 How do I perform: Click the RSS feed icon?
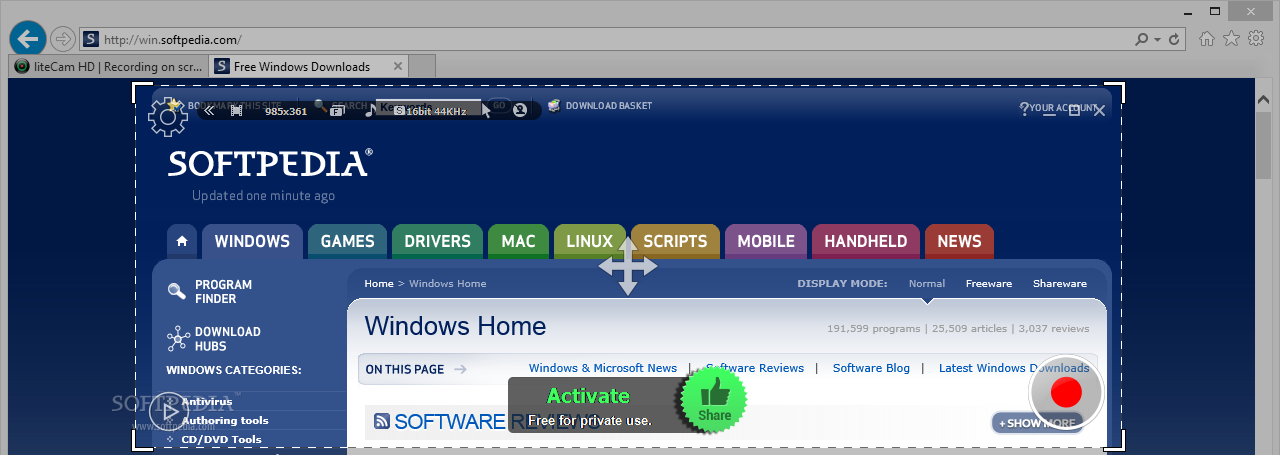(382, 422)
